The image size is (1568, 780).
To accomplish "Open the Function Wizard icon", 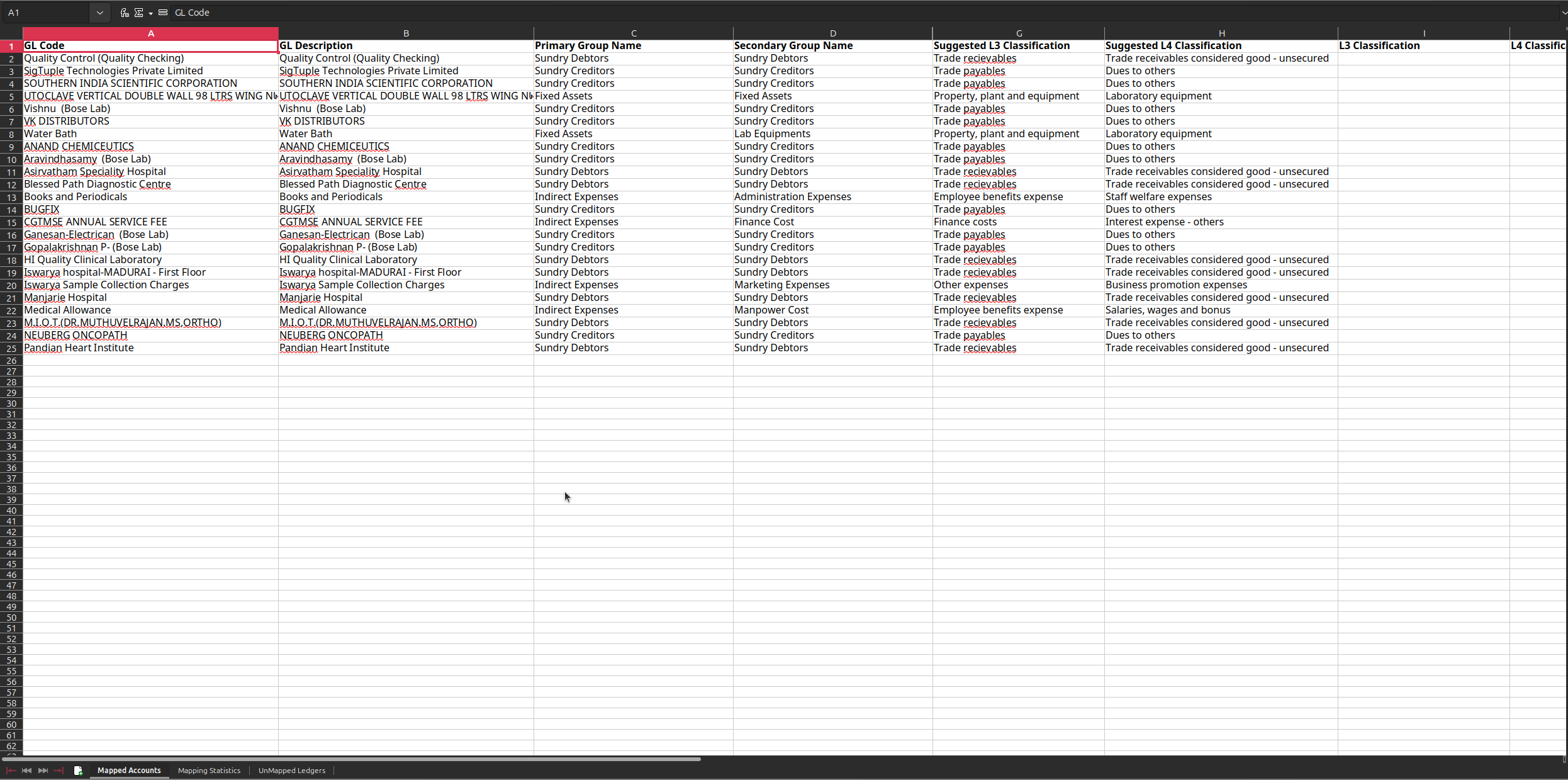I will coord(125,13).
